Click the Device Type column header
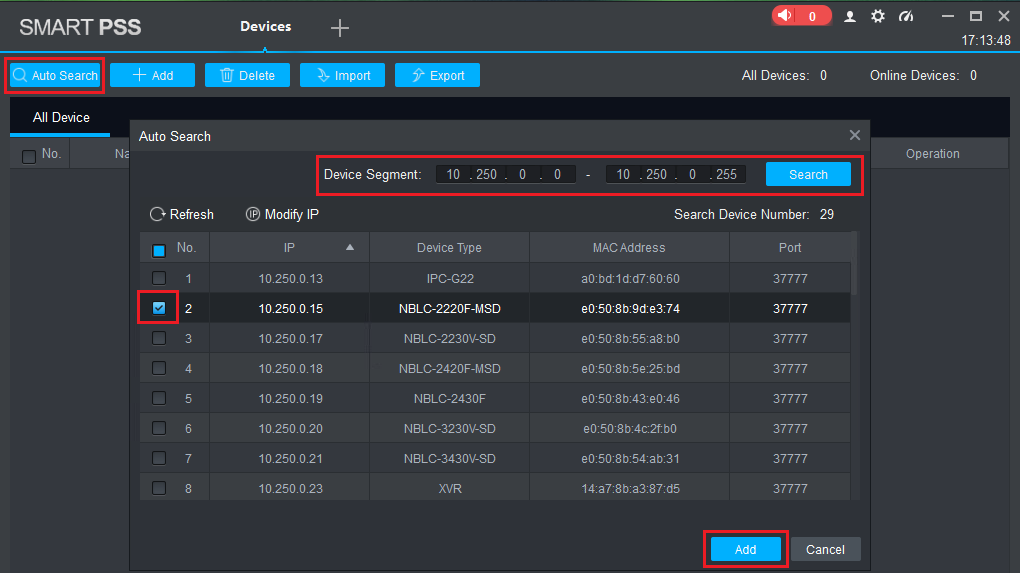This screenshot has width=1020, height=573. pyautogui.click(x=450, y=248)
